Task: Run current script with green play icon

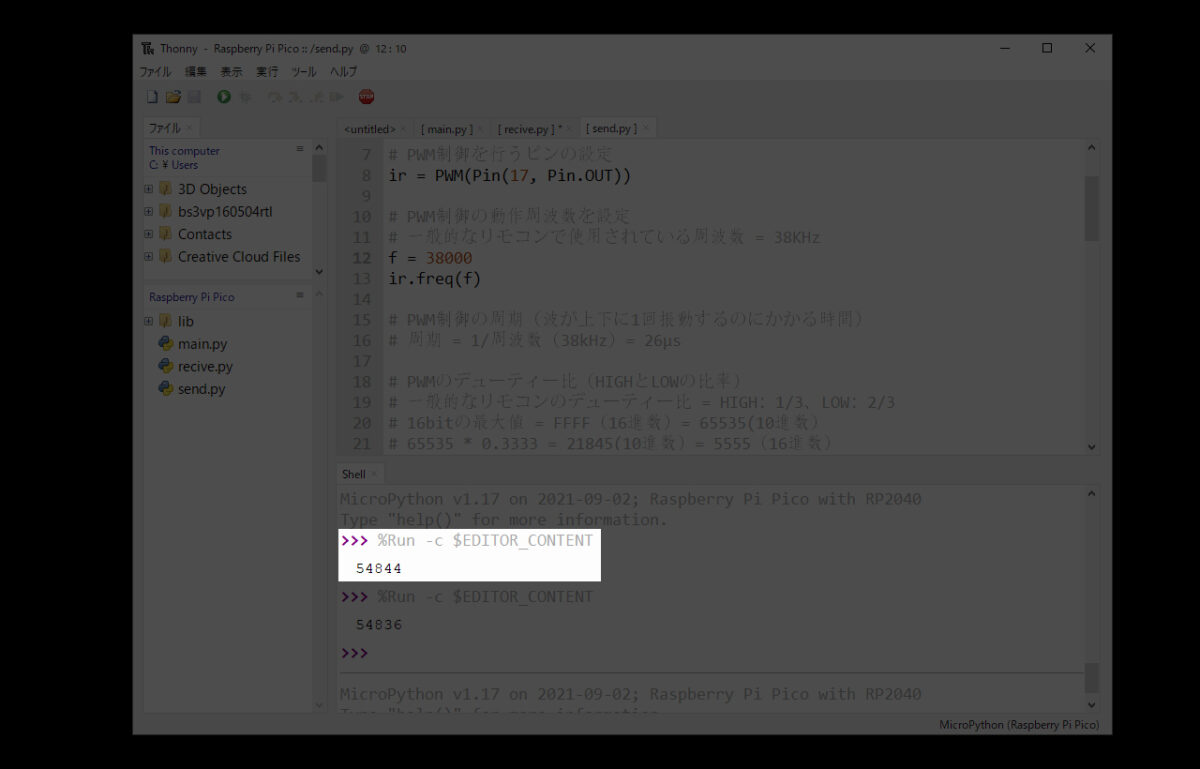Action: coord(224,97)
